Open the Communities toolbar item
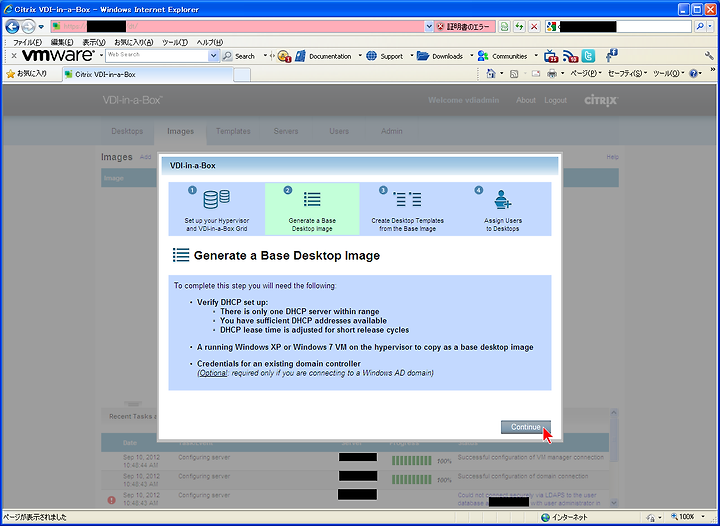 tap(502, 56)
